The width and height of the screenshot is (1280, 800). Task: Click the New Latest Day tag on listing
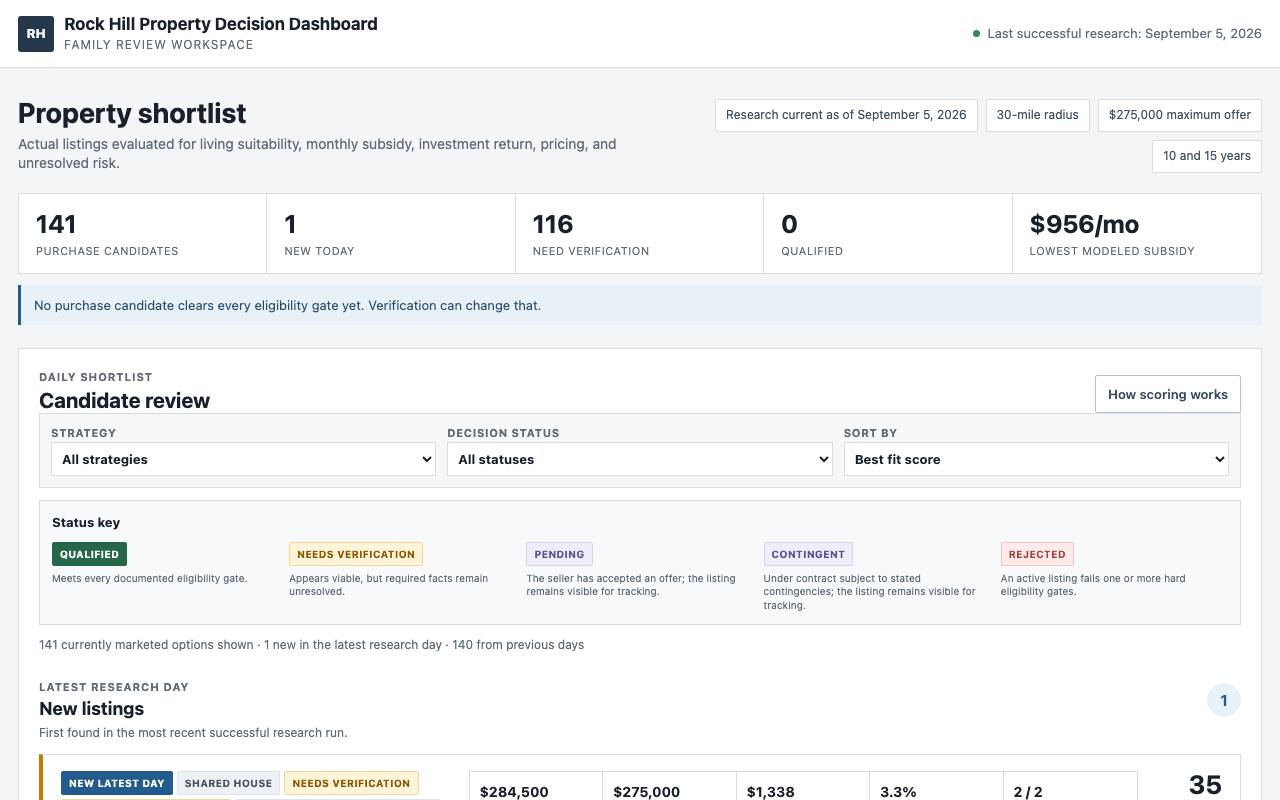pyautogui.click(x=117, y=783)
